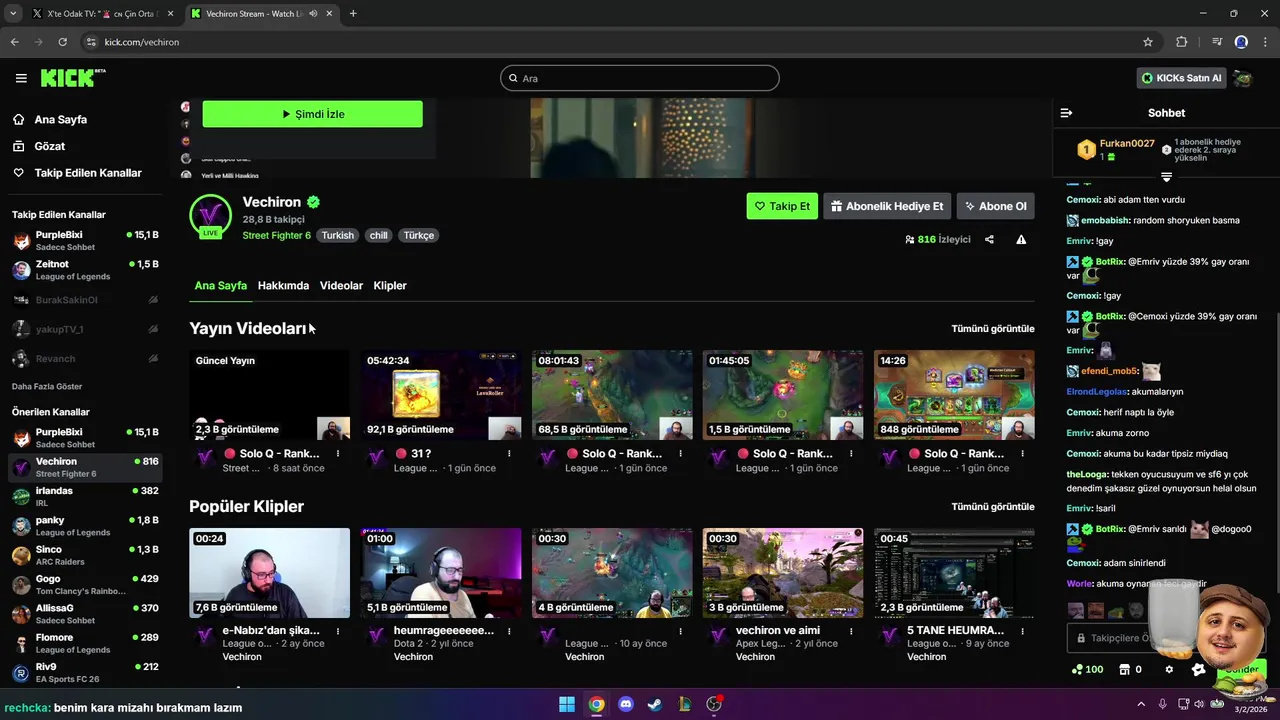The width and height of the screenshot is (1280, 720).
Task: Open panky recommended channel
Action: point(85,526)
